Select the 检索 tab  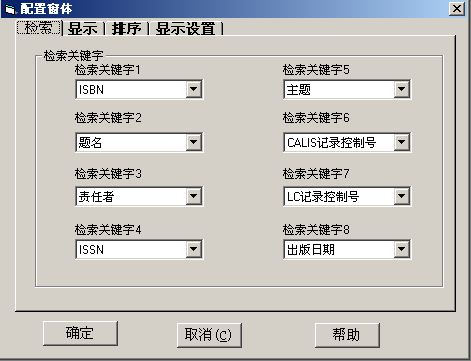click(x=39, y=27)
